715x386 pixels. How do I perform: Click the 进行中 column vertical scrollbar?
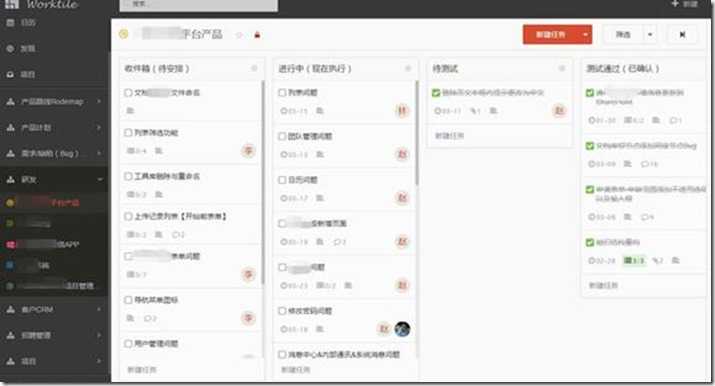click(416, 132)
